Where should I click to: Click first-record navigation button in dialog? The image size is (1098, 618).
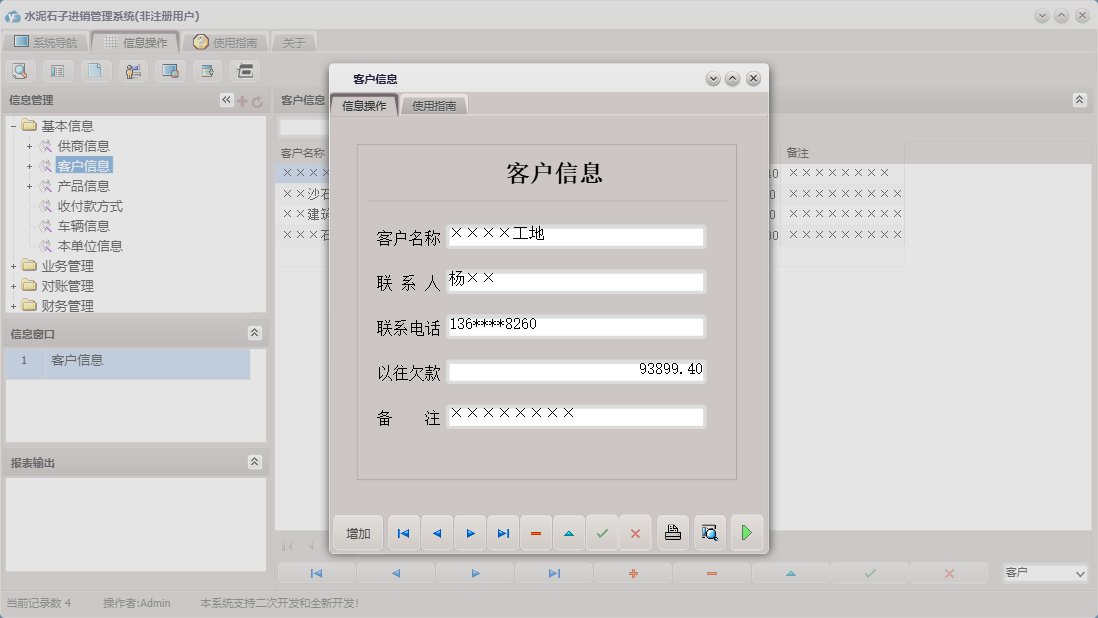click(403, 533)
